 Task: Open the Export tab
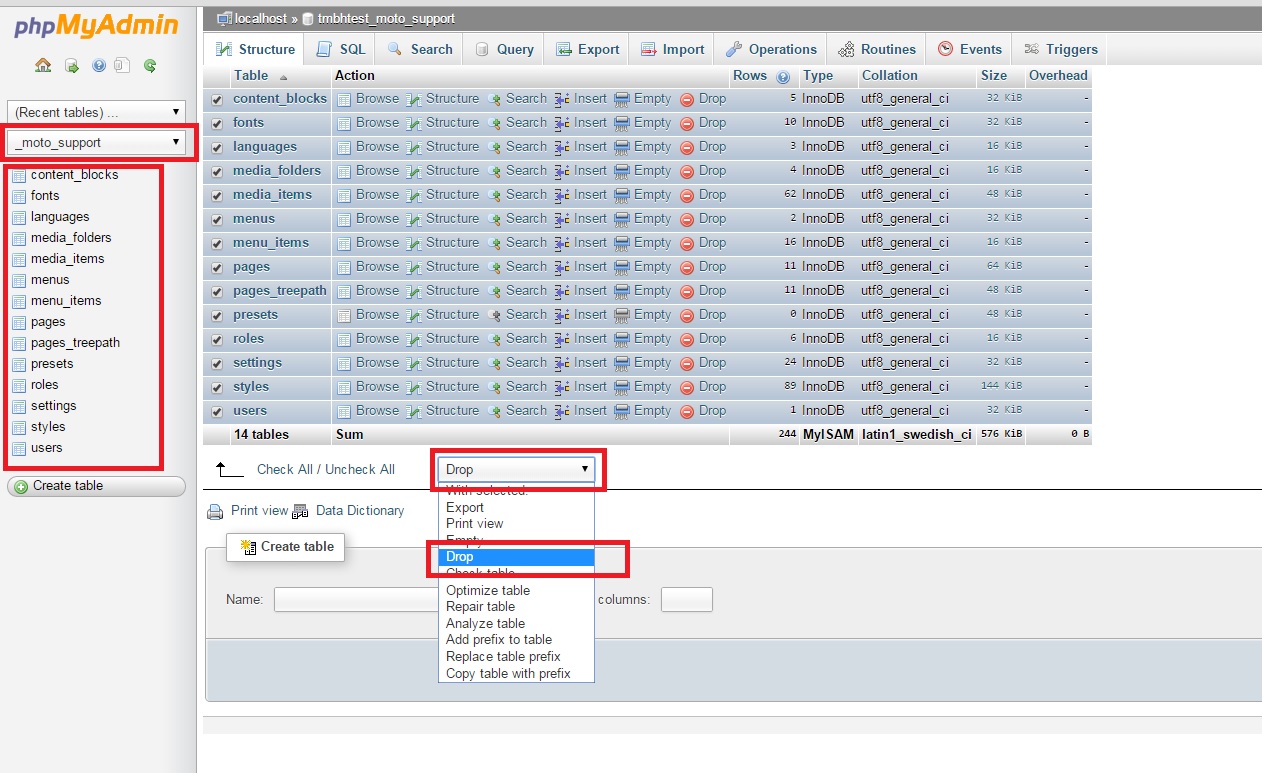tap(588, 49)
